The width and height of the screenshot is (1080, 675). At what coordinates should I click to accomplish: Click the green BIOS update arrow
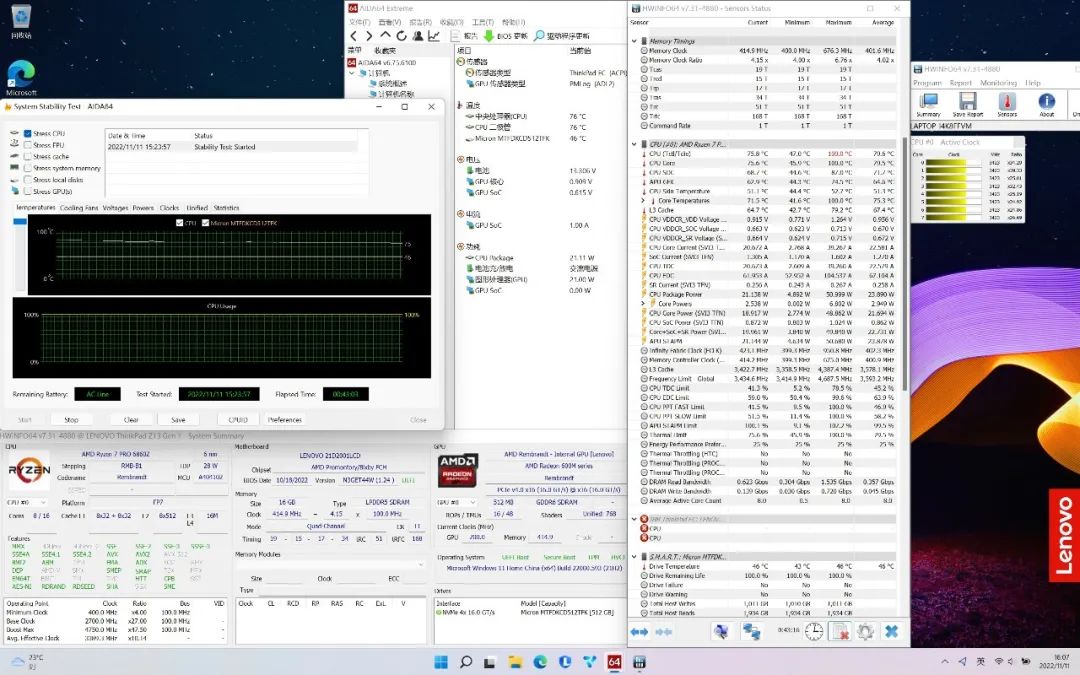(x=488, y=36)
